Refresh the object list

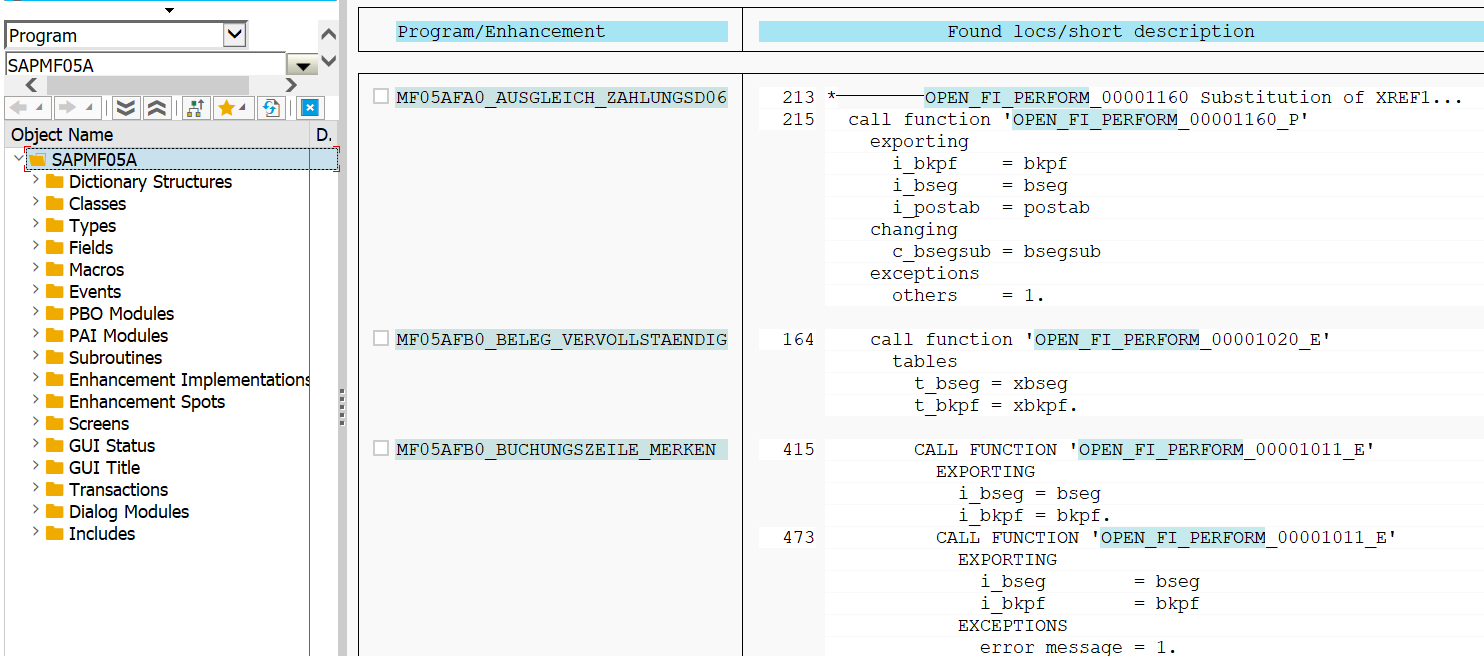point(270,108)
